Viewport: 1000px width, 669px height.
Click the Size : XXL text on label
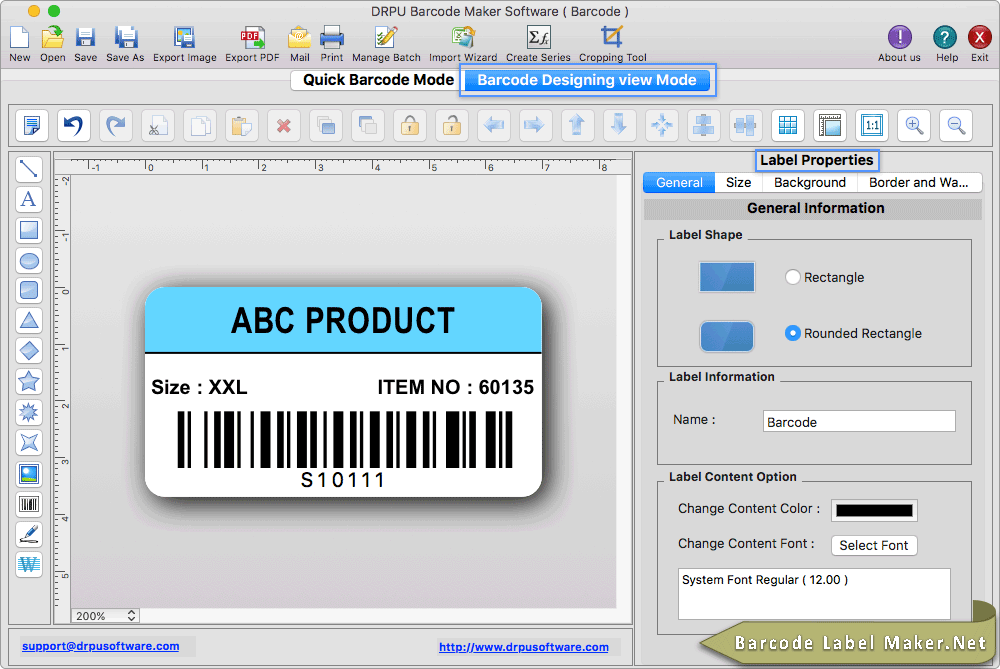199,387
